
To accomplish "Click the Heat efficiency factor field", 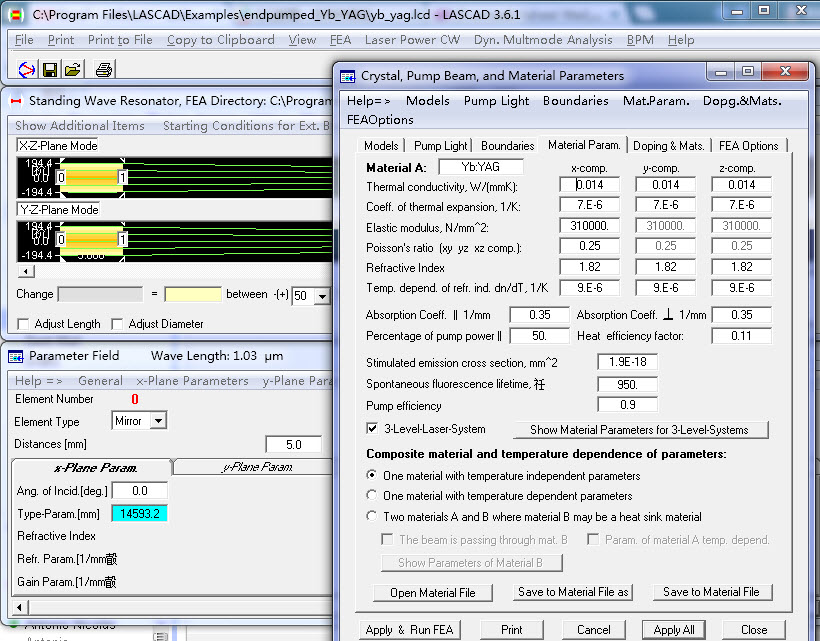I will [741, 336].
